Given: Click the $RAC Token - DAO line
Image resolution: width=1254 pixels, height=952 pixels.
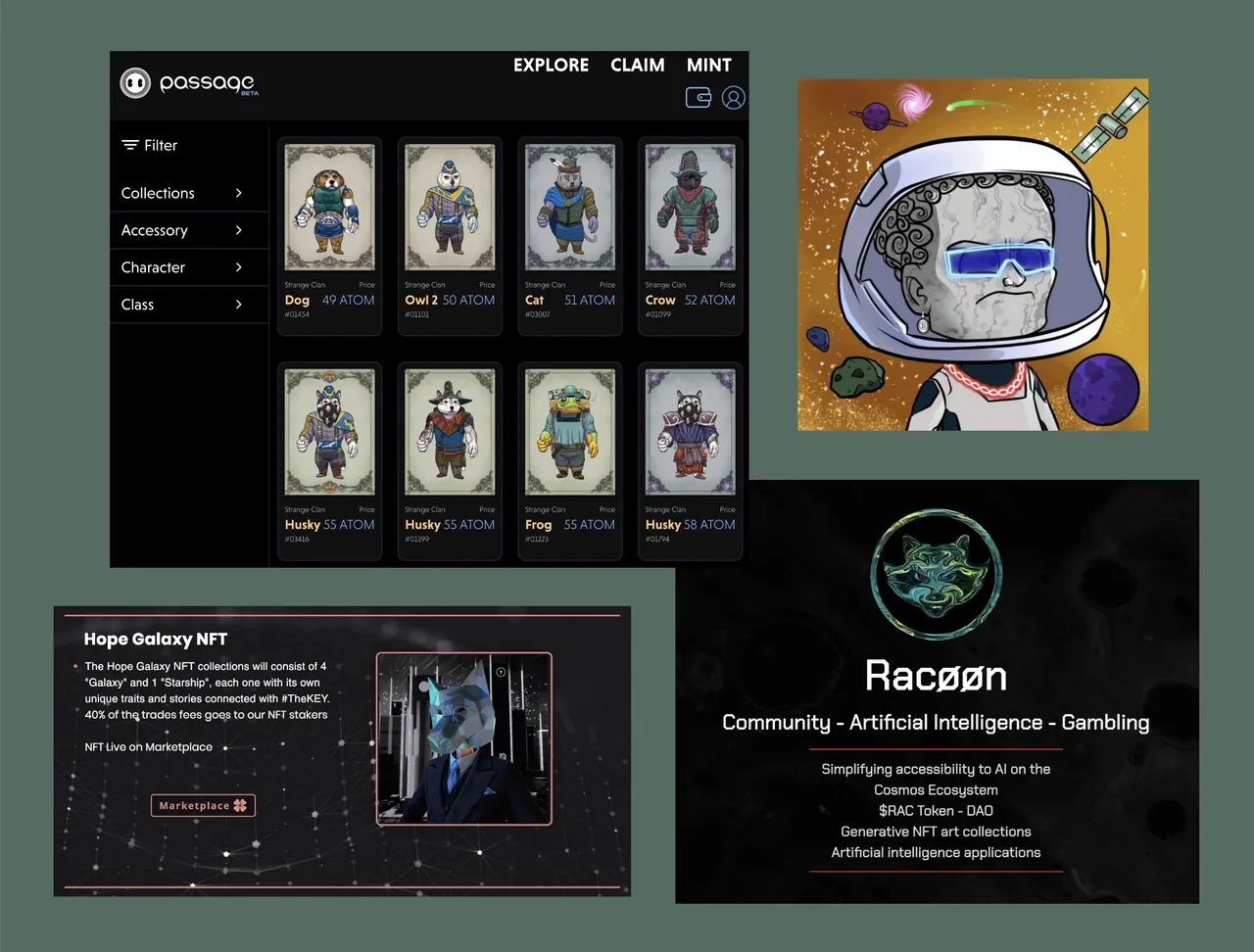Looking at the screenshot, I should pyautogui.click(x=936, y=810).
